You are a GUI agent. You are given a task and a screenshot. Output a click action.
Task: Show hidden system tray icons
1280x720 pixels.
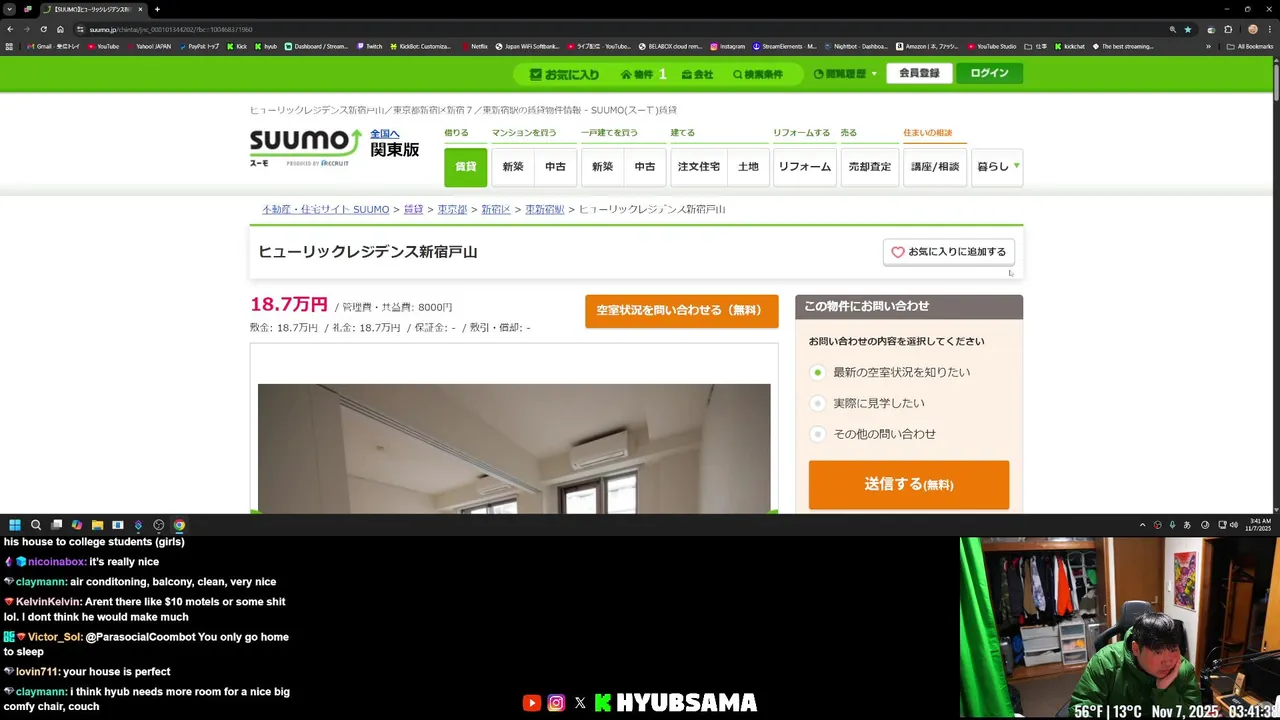1142,525
